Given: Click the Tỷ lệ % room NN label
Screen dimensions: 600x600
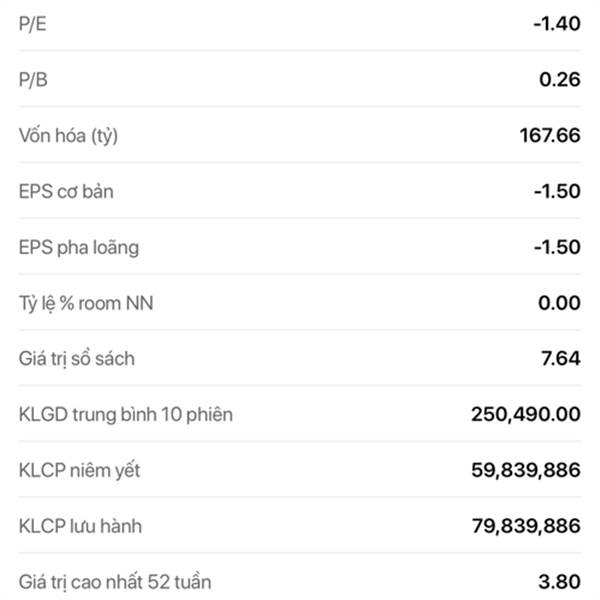Looking at the screenshot, I should coord(87,302).
